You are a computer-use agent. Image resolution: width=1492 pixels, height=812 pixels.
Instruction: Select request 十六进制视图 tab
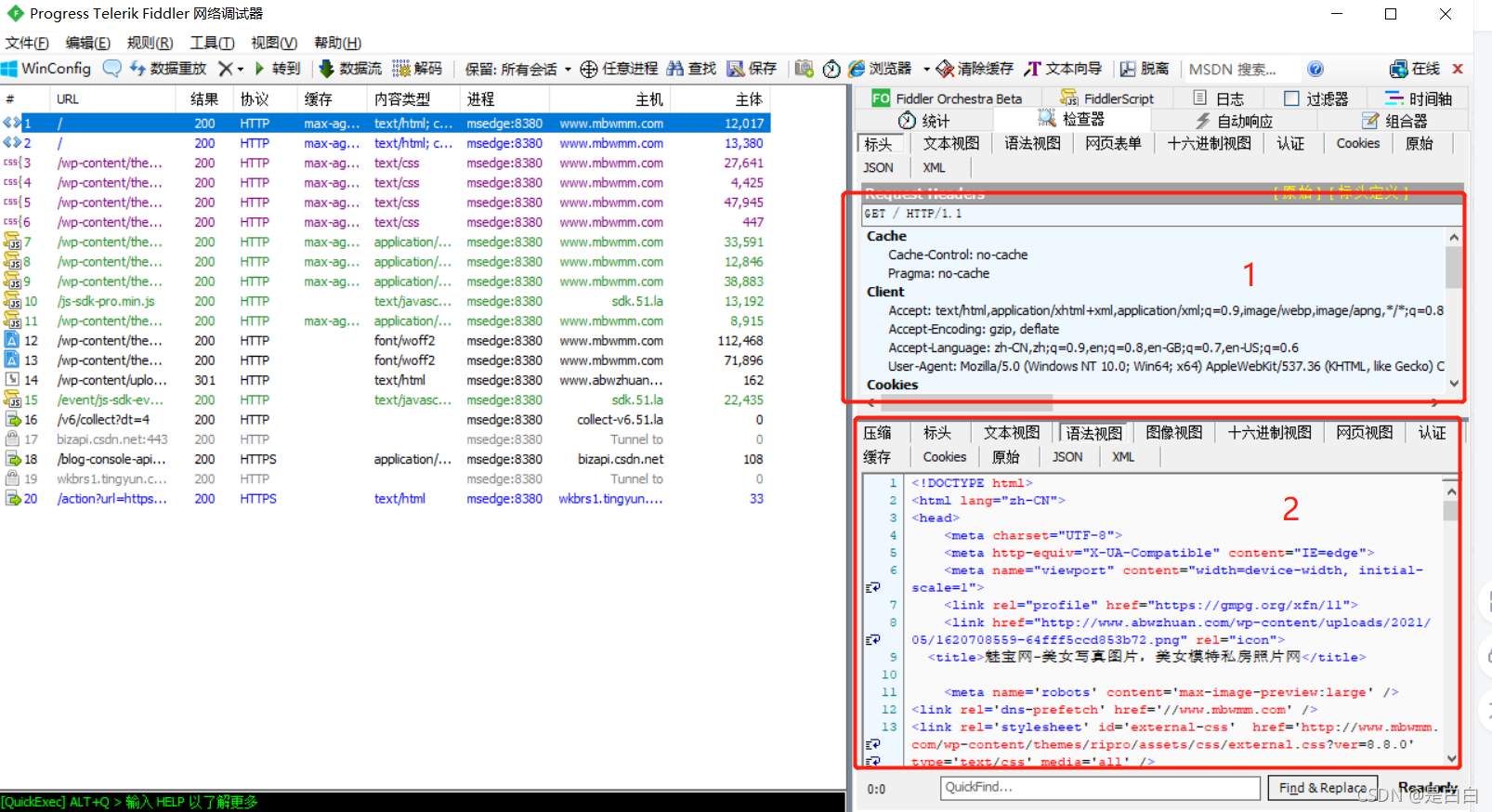(1209, 143)
